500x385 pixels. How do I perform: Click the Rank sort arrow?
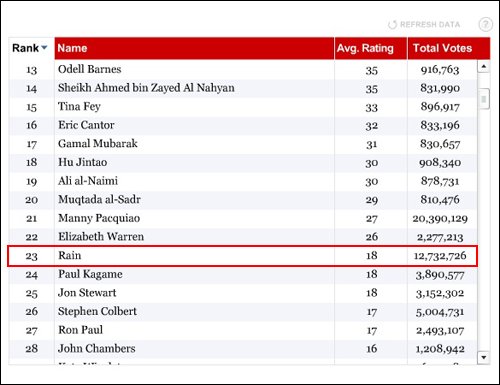(x=44, y=48)
